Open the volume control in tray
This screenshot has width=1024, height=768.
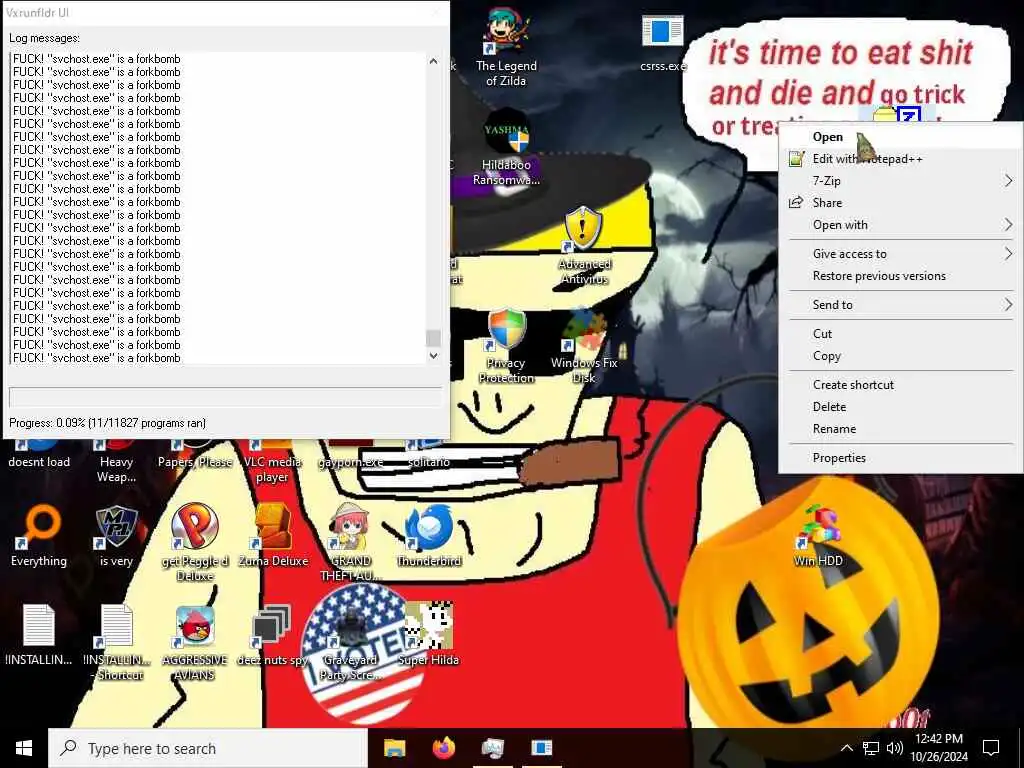(895, 748)
